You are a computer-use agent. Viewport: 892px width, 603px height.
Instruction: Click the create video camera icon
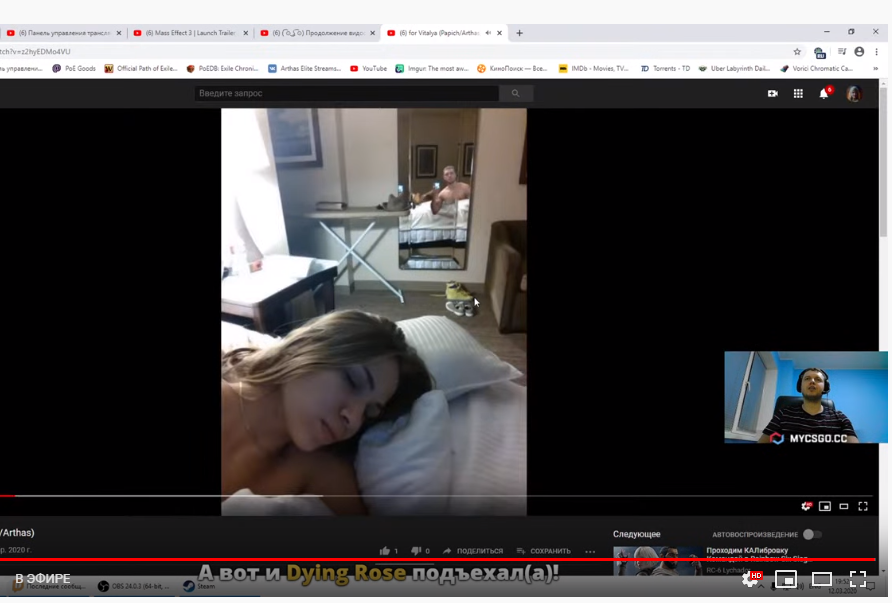772,93
